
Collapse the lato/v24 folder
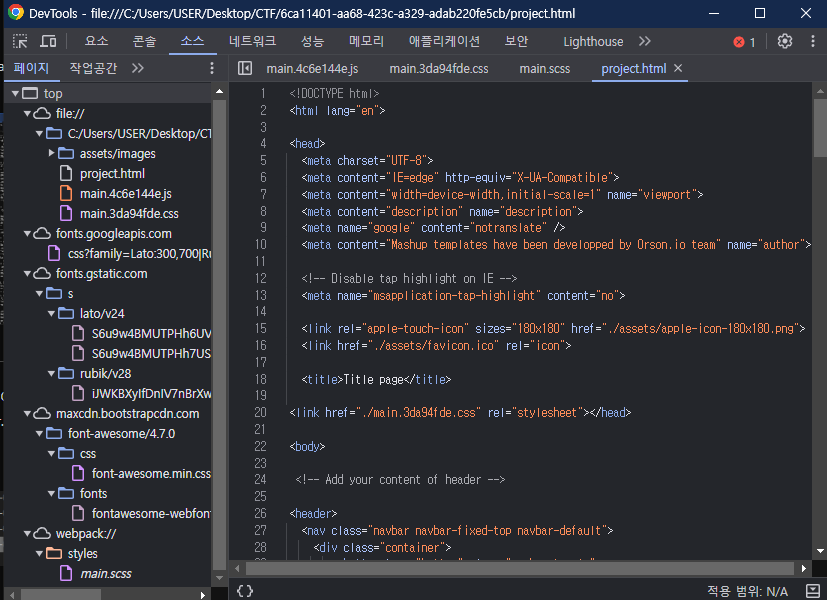[52, 314]
